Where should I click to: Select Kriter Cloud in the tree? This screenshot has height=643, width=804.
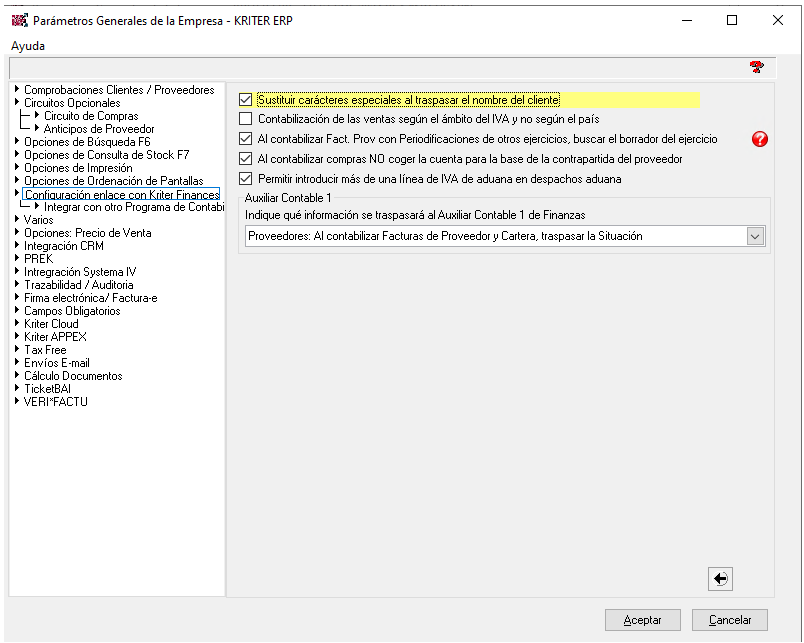[x=51, y=324]
